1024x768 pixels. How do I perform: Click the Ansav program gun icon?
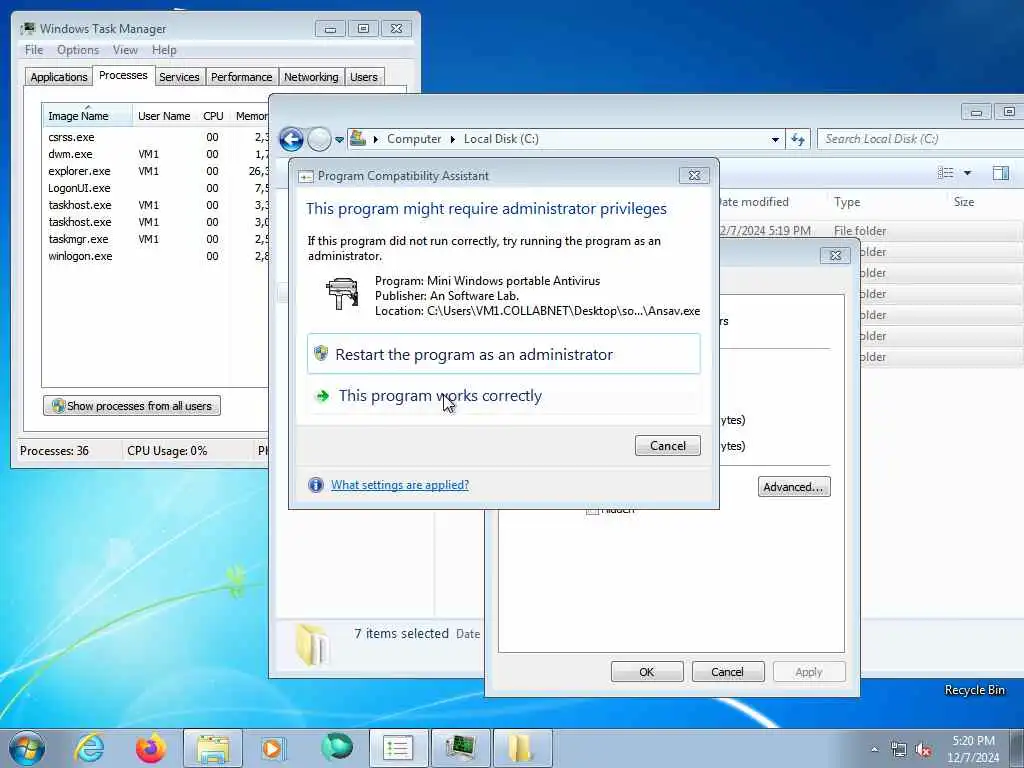pyautogui.click(x=342, y=294)
